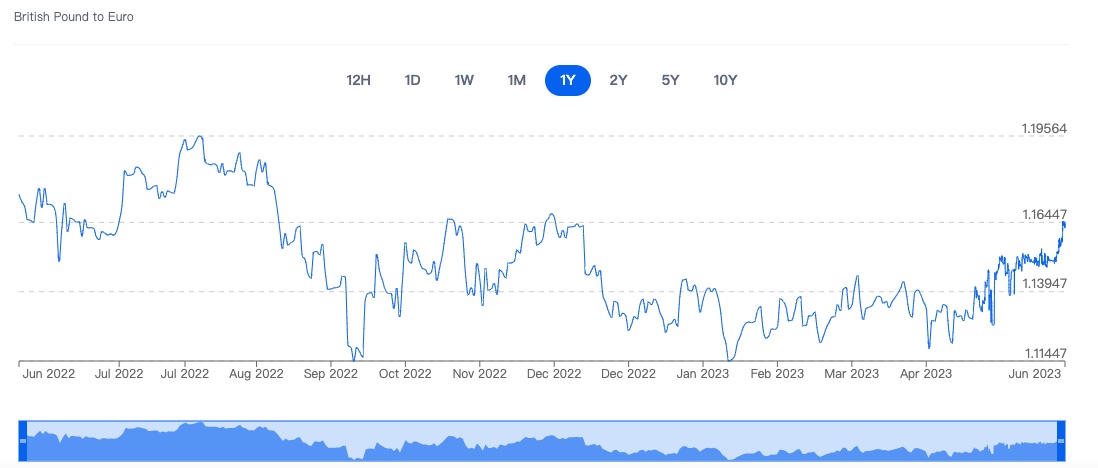Click the British Pound to Euro title
The width and height of the screenshot is (1098, 468).
pyautogui.click(x=74, y=17)
